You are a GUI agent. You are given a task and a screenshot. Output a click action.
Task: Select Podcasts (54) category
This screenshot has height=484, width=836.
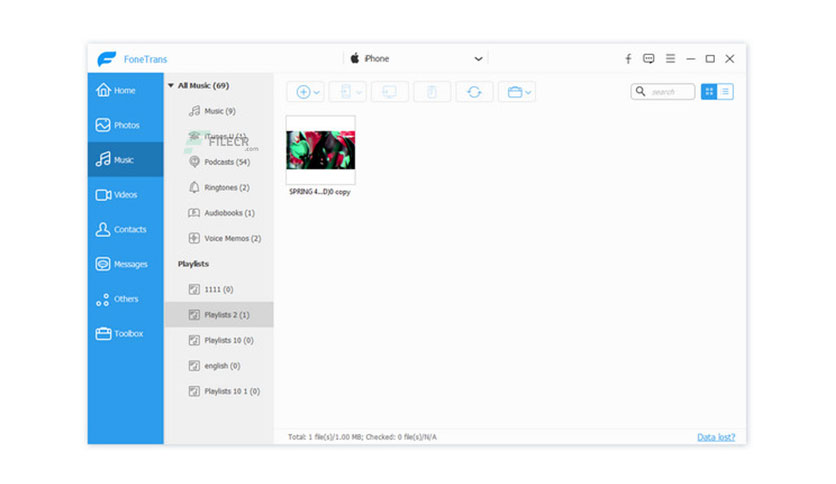[x=219, y=162]
